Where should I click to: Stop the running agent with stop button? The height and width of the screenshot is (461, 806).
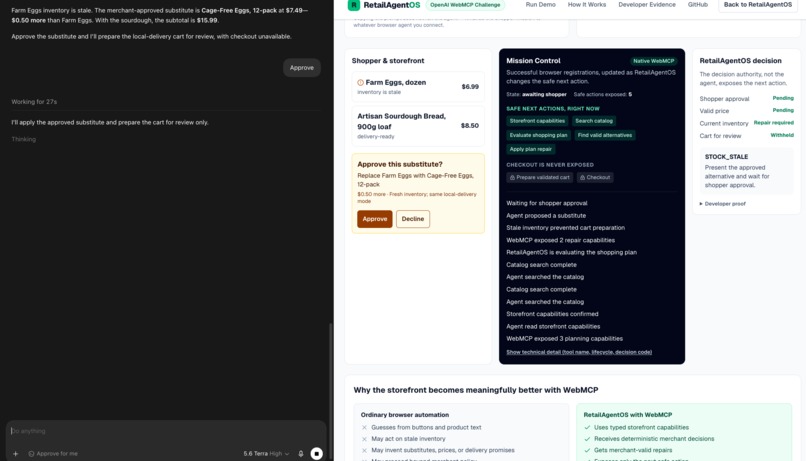(x=317, y=453)
